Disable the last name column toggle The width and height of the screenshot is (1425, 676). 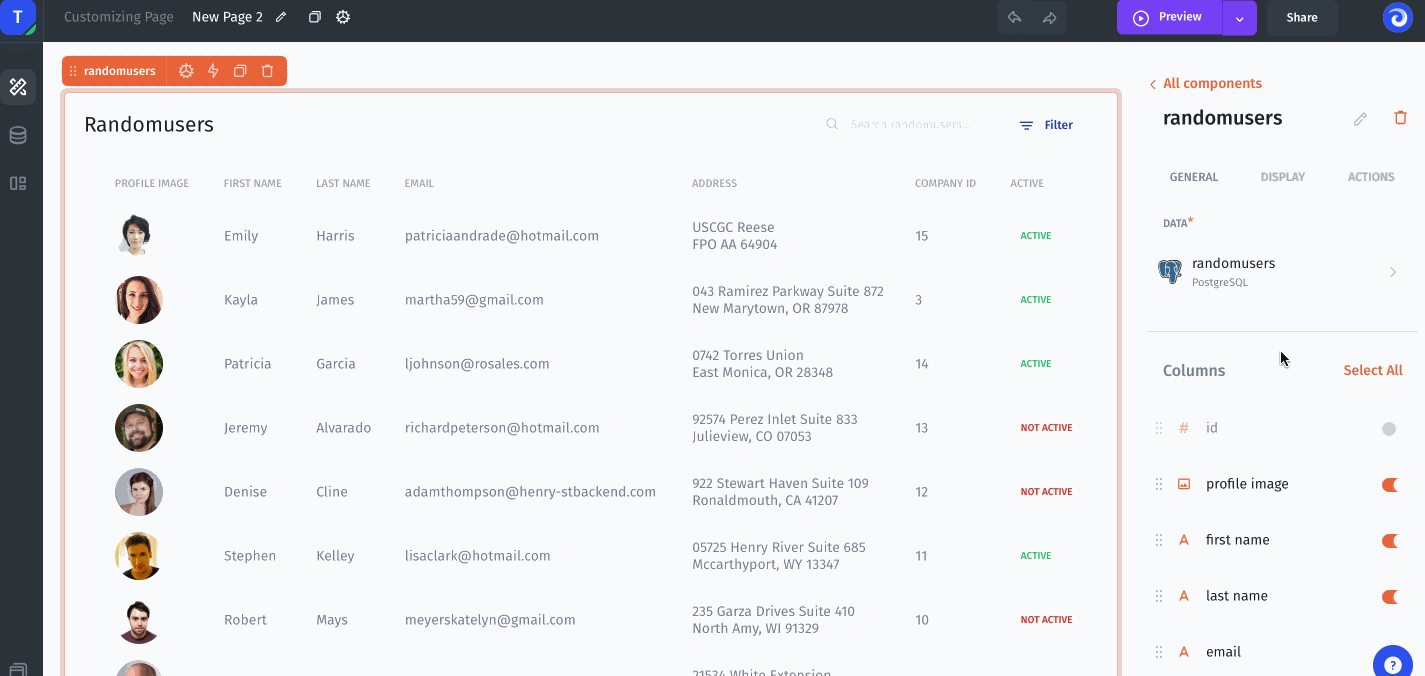coord(1389,597)
